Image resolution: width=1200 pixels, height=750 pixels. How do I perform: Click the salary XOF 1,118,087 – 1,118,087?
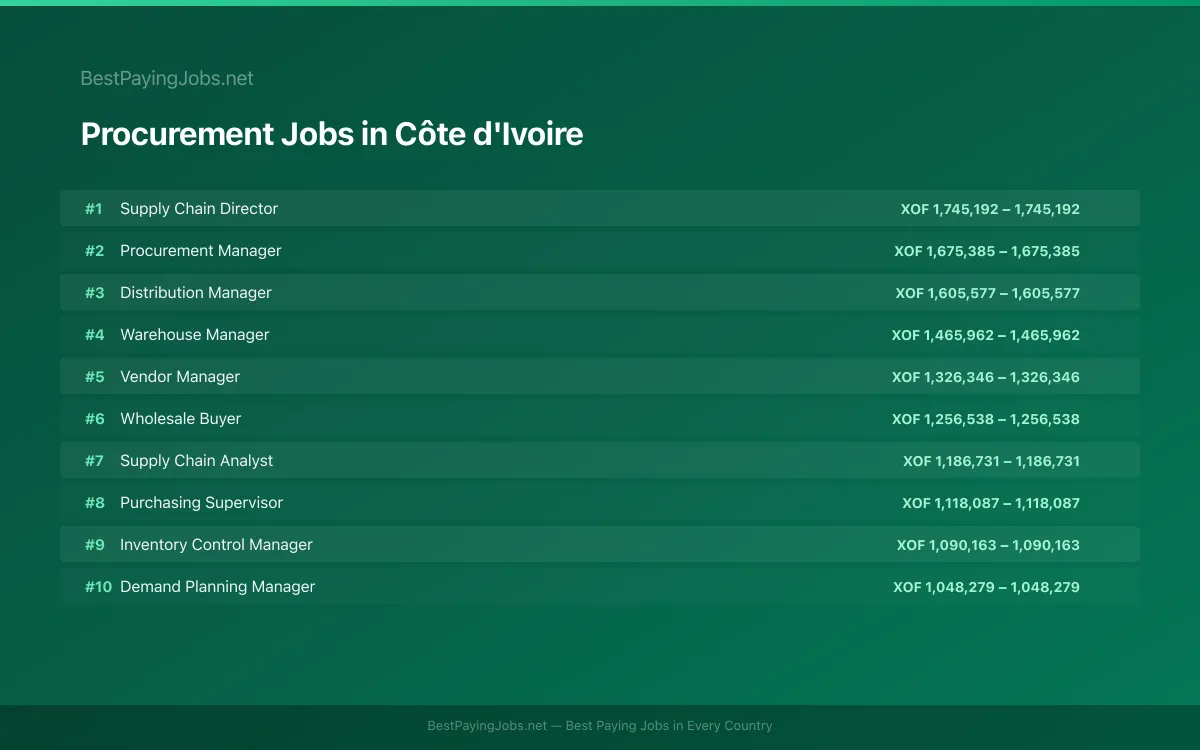[x=991, y=503]
